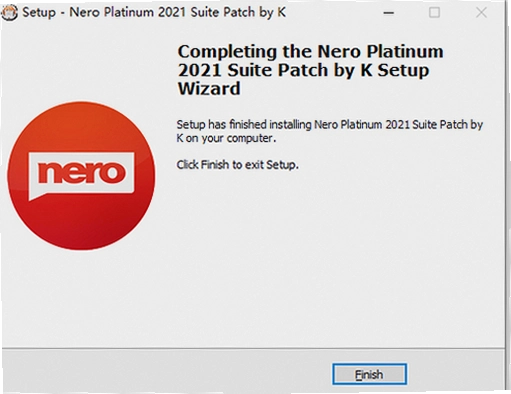511x394 pixels.
Task: Click the setup icon in title bar
Action: tap(9, 13)
